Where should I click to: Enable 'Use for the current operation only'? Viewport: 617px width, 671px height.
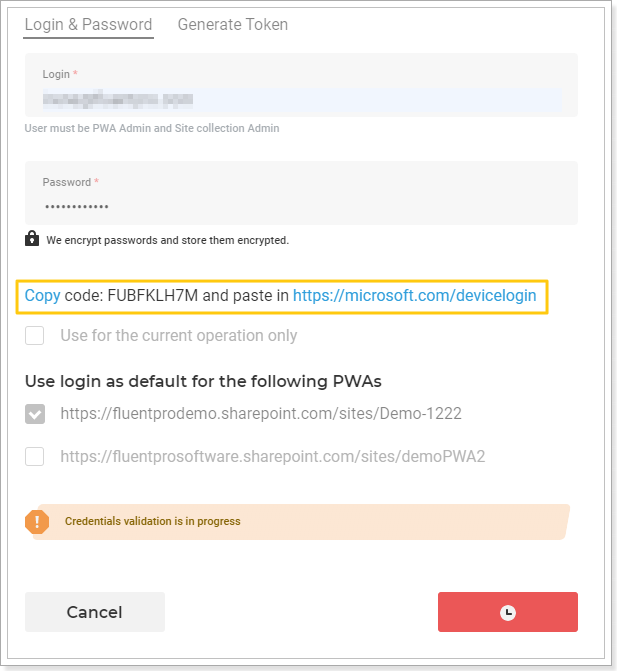click(34, 336)
